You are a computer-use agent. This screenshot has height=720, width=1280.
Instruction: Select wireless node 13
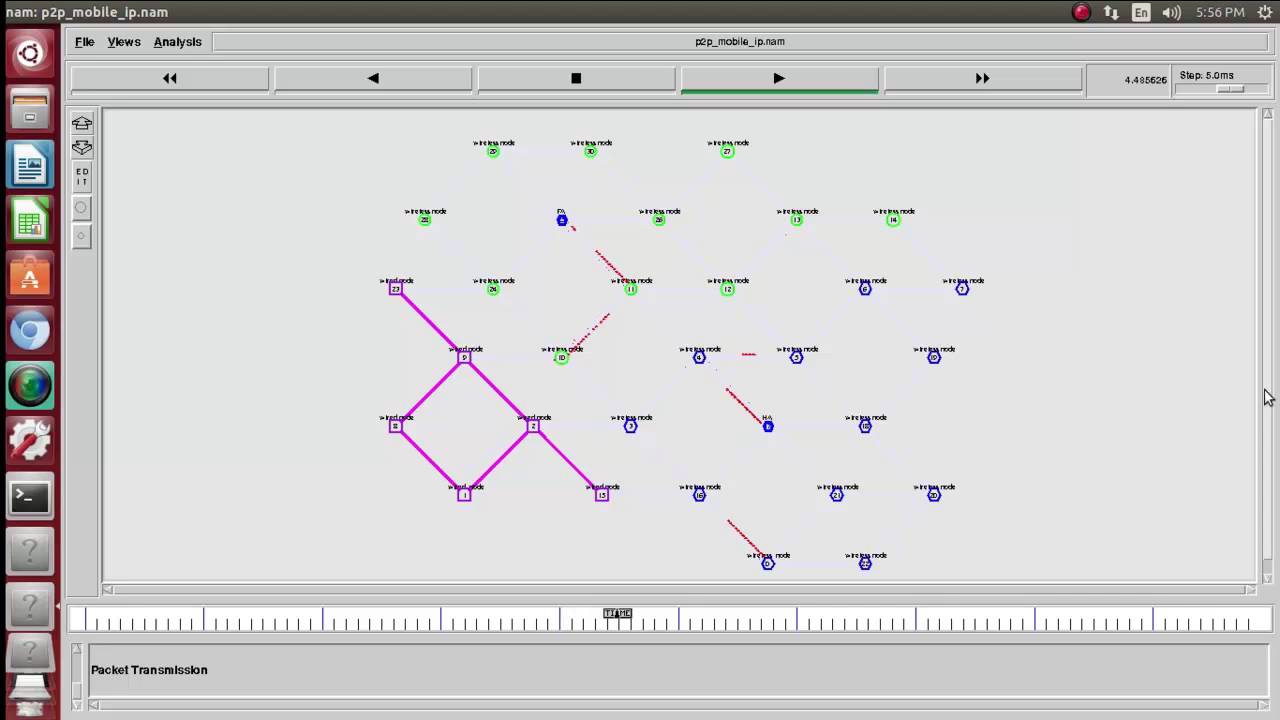pyautogui.click(x=796, y=220)
